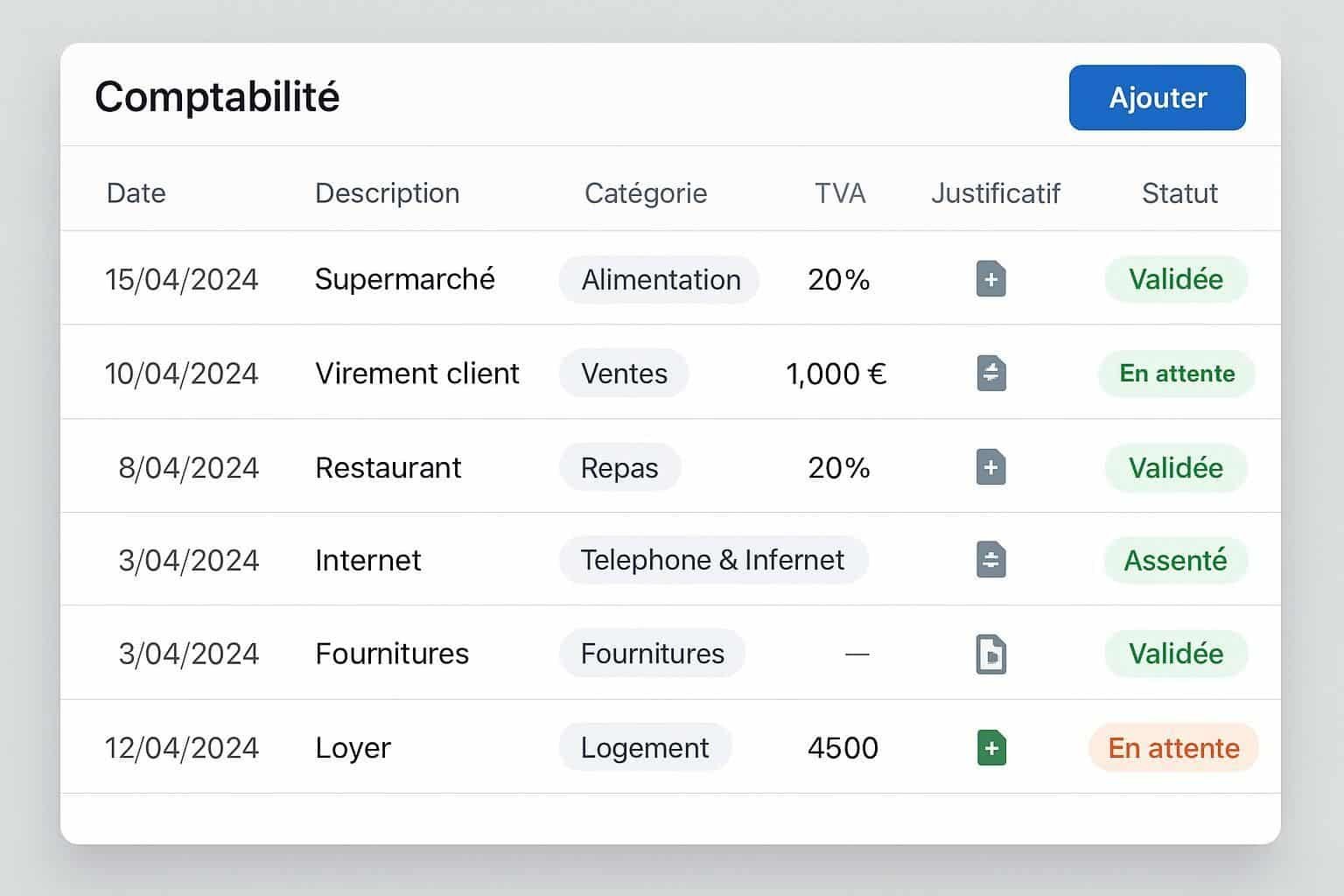Click the Statut column header
Screen dimensions: 1344x896
click(1179, 192)
